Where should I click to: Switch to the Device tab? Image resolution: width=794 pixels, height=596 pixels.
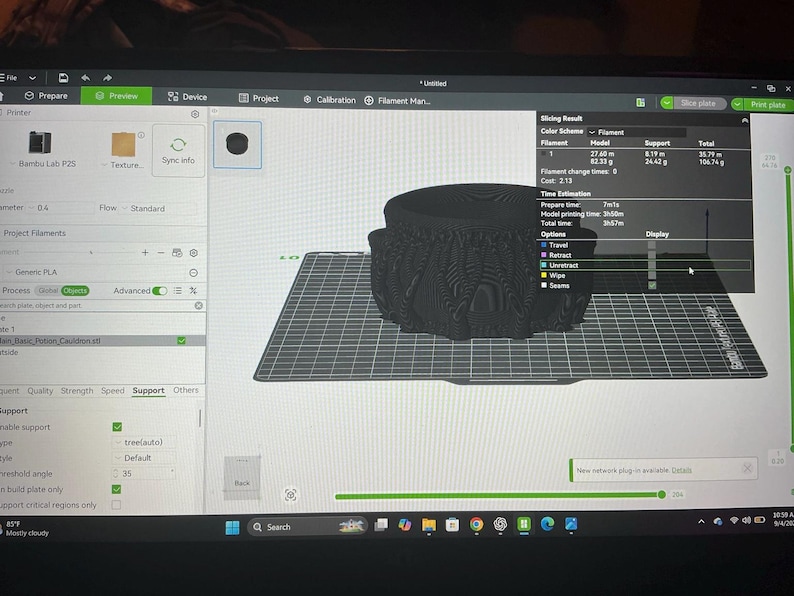(187, 97)
